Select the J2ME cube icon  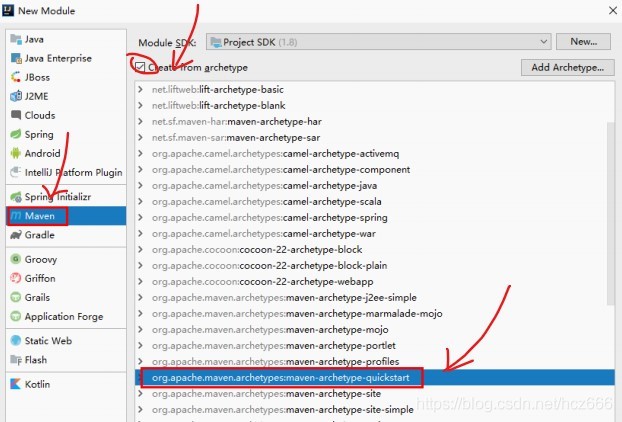coord(16,96)
